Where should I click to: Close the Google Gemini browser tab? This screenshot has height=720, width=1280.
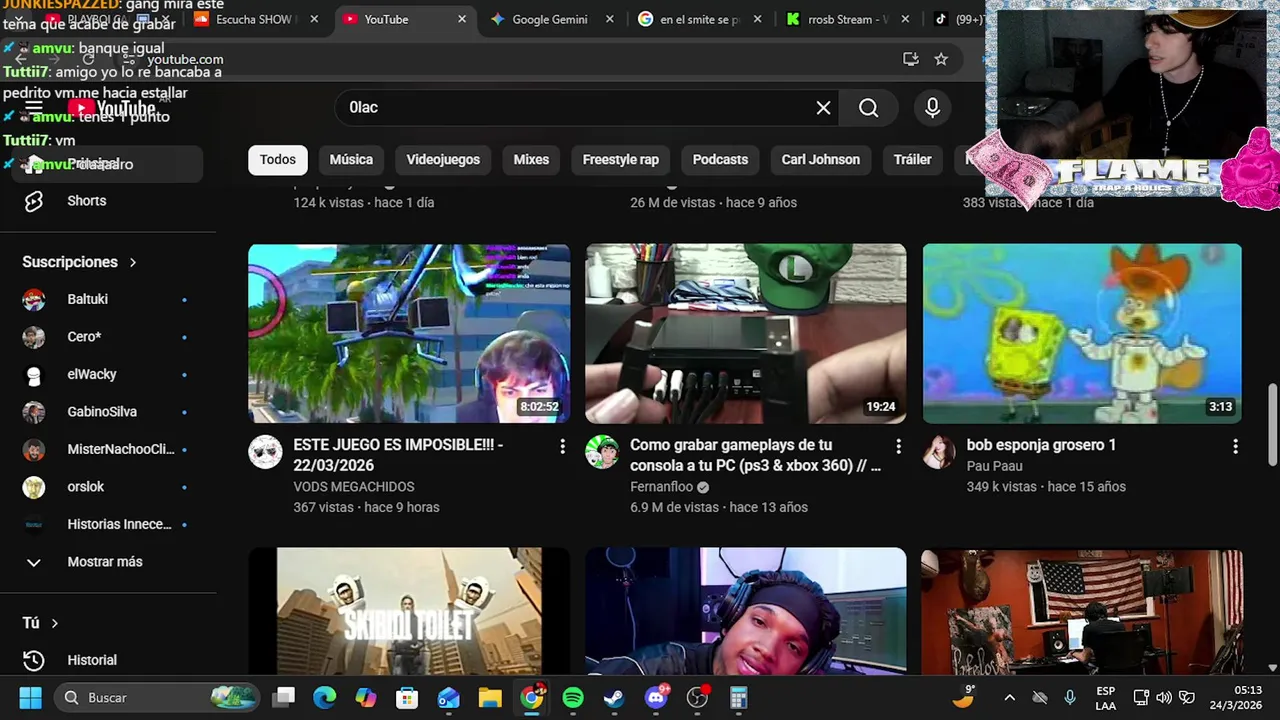click(610, 19)
